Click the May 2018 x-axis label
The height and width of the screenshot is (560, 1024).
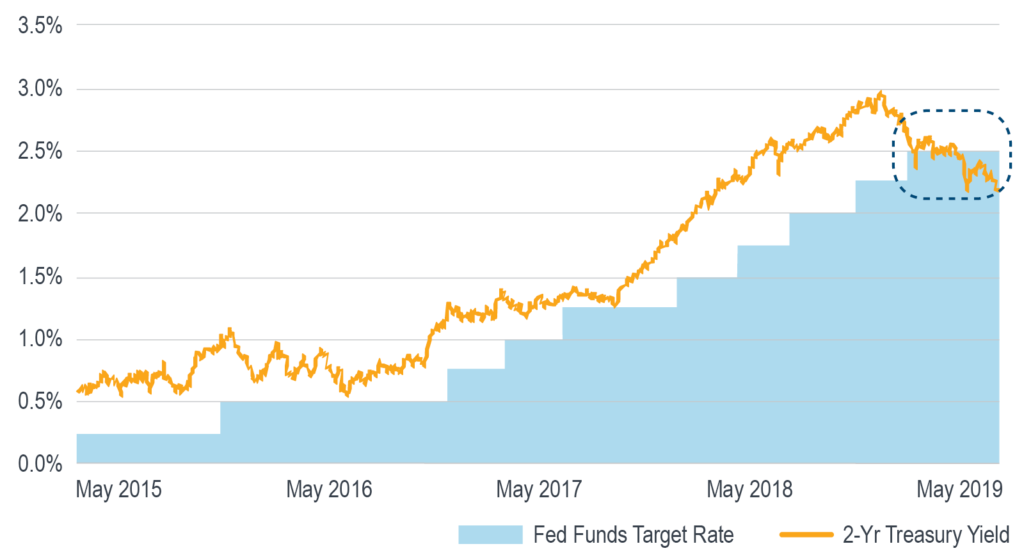(749, 489)
